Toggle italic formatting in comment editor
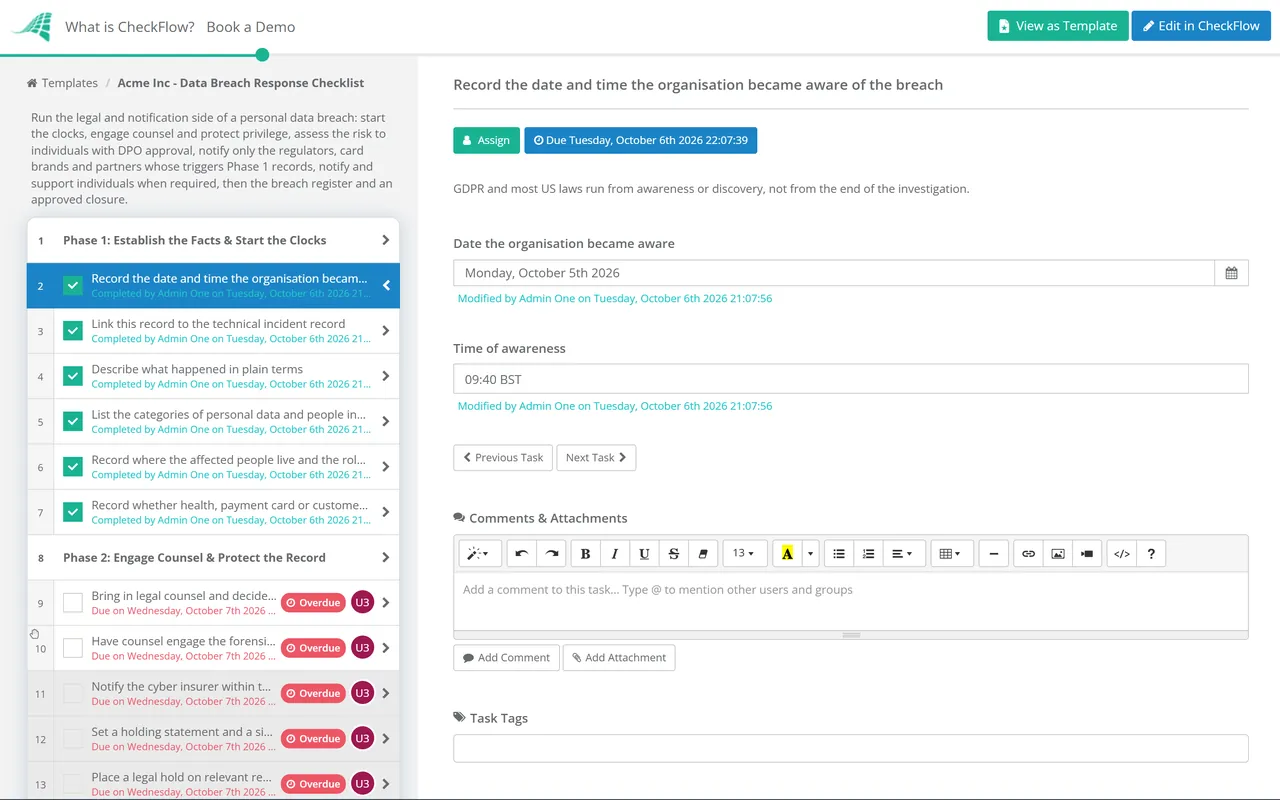1280x800 pixels. (x=615, y=554)
